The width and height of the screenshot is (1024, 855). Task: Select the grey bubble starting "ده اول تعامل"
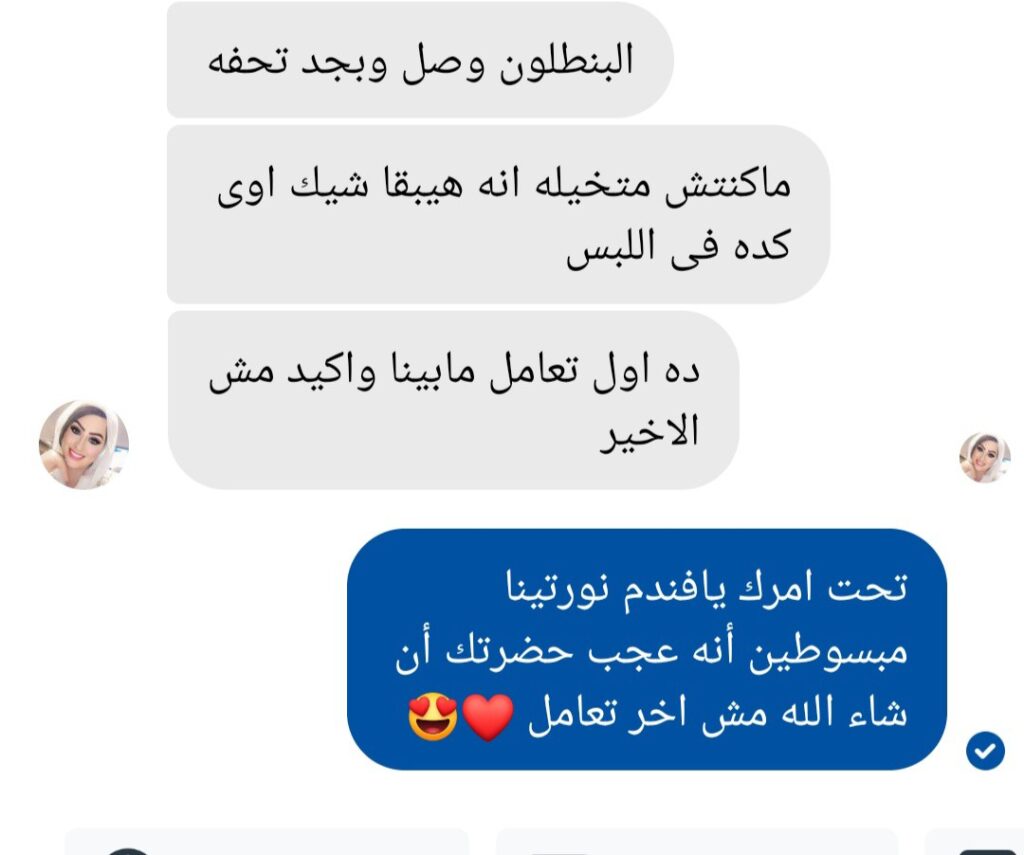[453, 400]
